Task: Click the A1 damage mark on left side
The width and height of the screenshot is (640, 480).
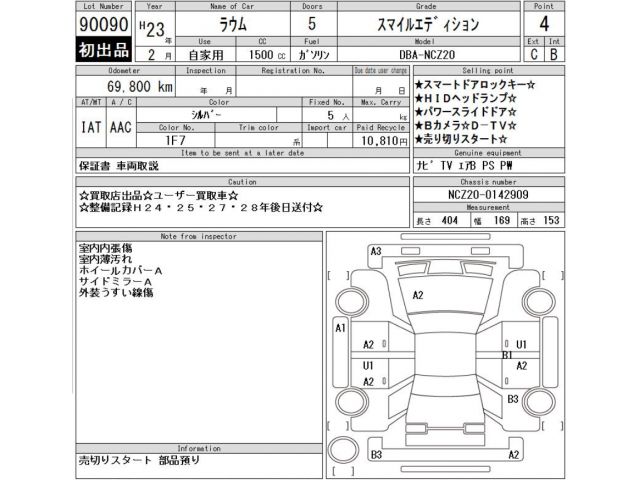Action: pyautogui.click(x=341, y=327)
